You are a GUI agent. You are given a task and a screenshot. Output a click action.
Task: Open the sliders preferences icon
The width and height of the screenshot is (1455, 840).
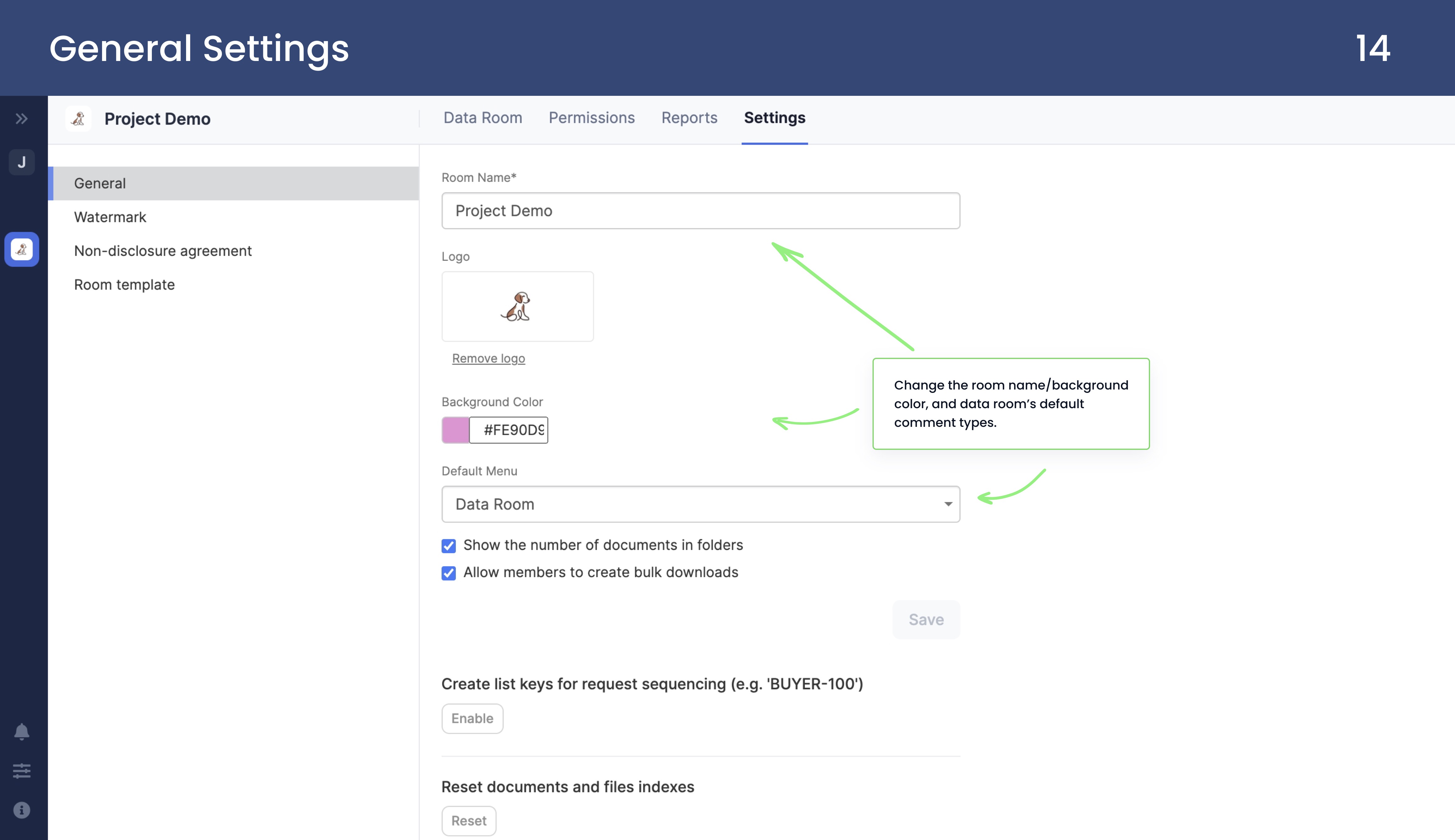click(21, 771)
